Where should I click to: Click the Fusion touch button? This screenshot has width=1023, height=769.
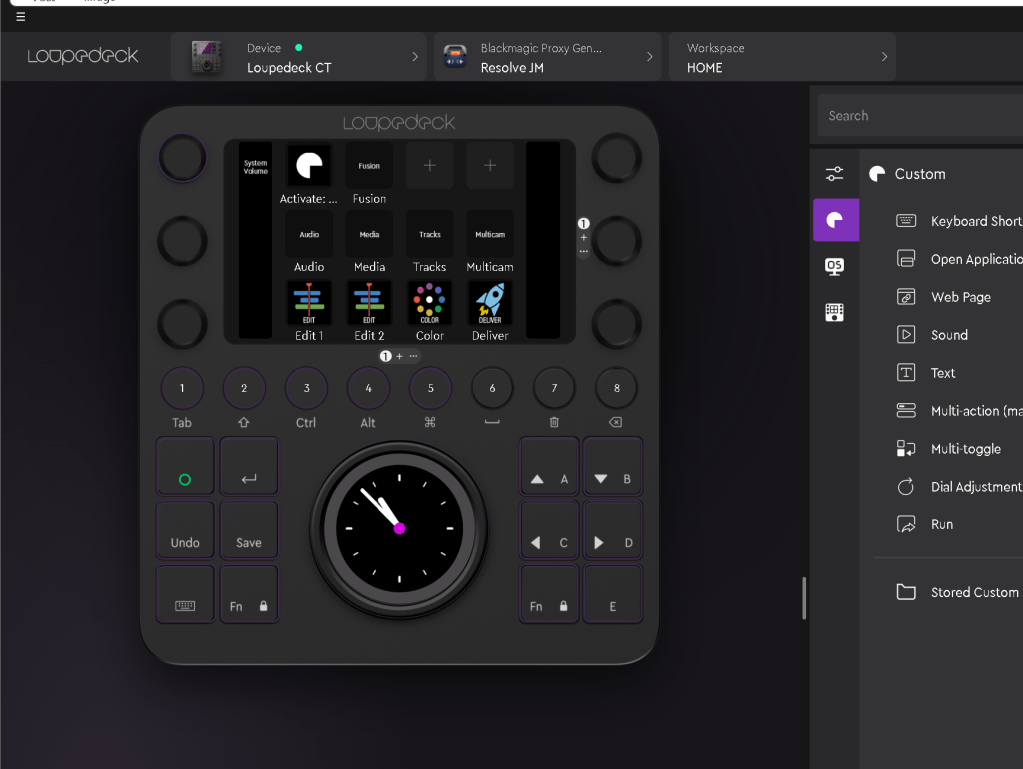pyautogui.click(x=369, y=166)
